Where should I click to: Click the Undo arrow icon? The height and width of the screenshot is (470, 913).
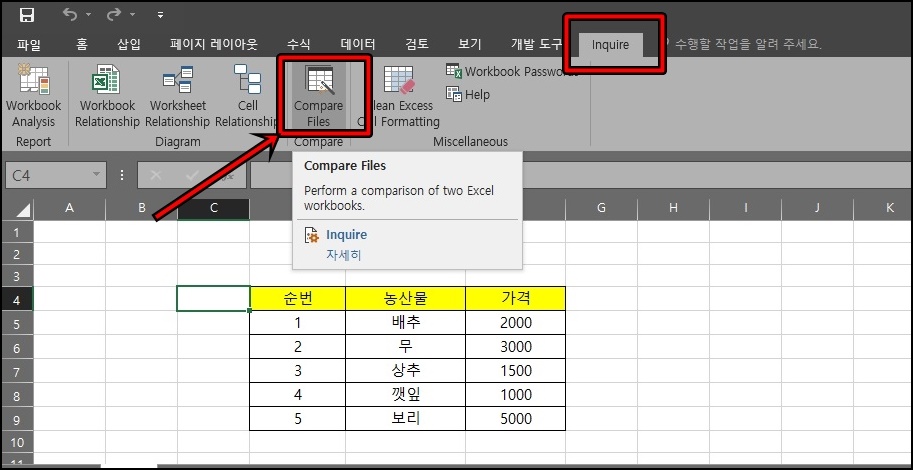70,15
